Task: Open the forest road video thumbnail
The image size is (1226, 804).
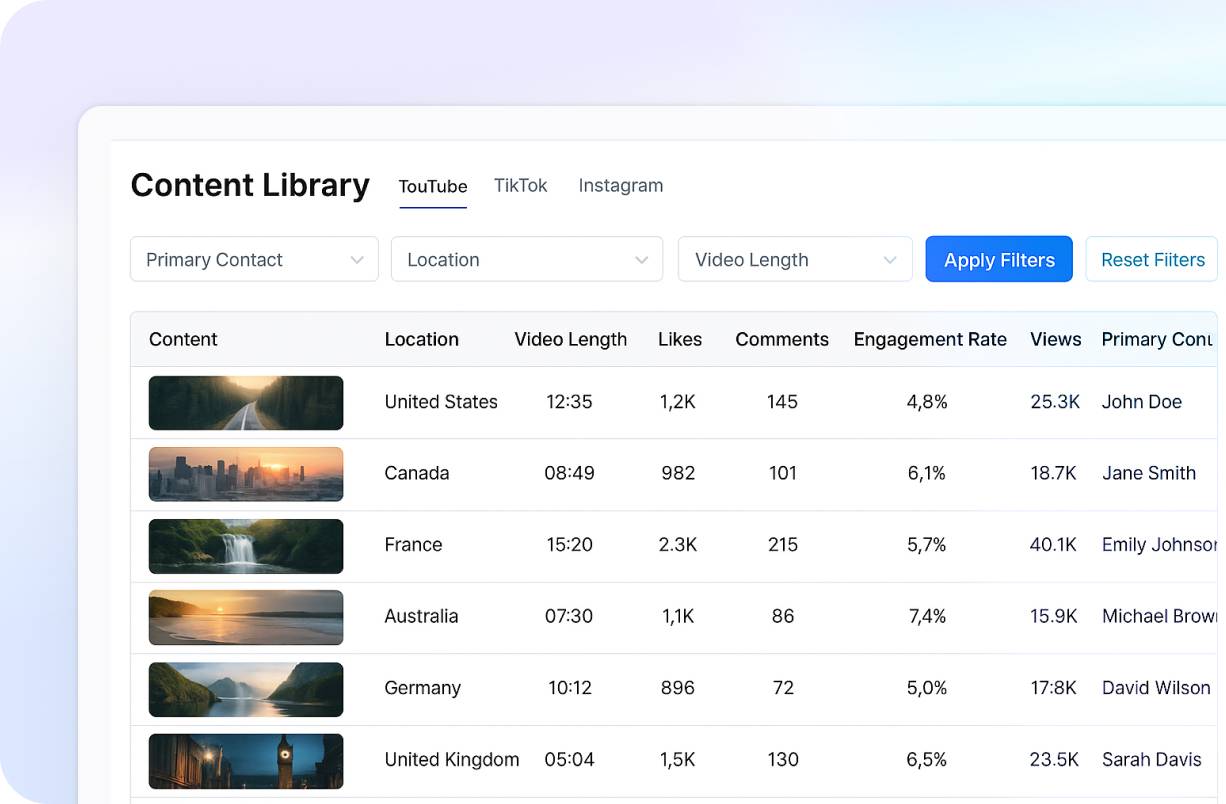Action: point(246,403)
